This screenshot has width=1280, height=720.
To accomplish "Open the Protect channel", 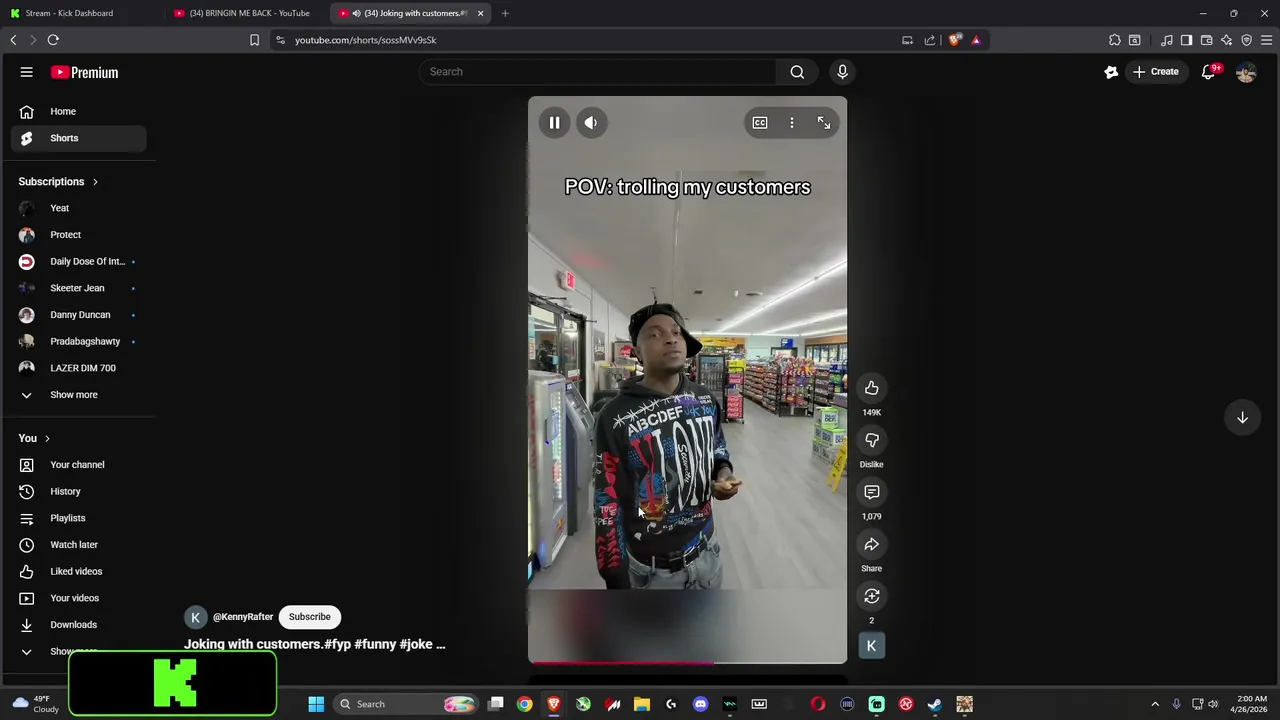I will [79, 235].
